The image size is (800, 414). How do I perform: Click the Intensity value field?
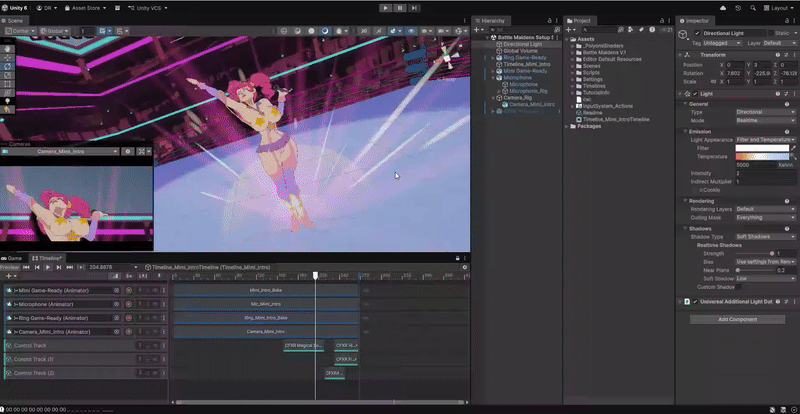(766, 174)
